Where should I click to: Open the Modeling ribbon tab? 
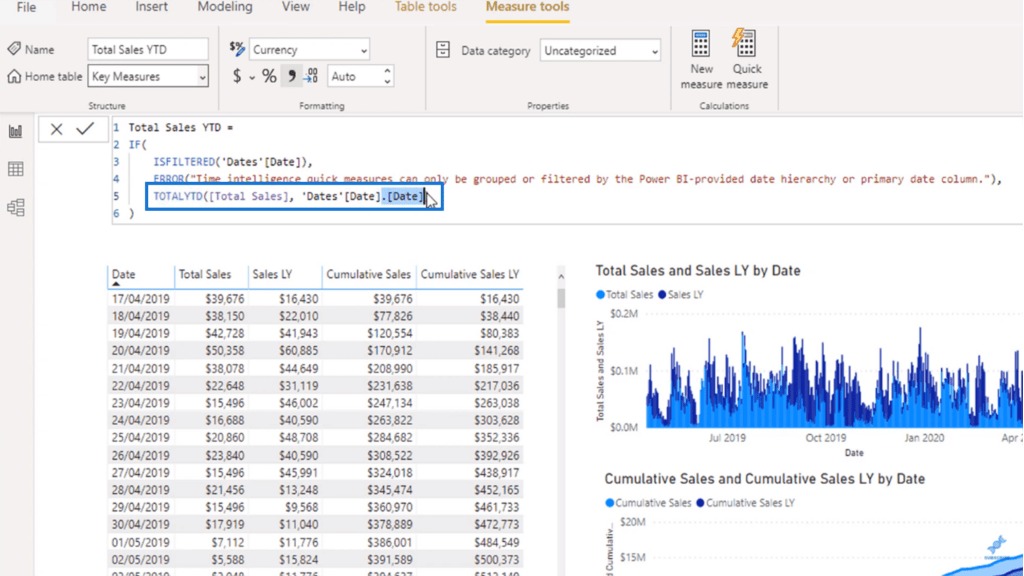224,7
